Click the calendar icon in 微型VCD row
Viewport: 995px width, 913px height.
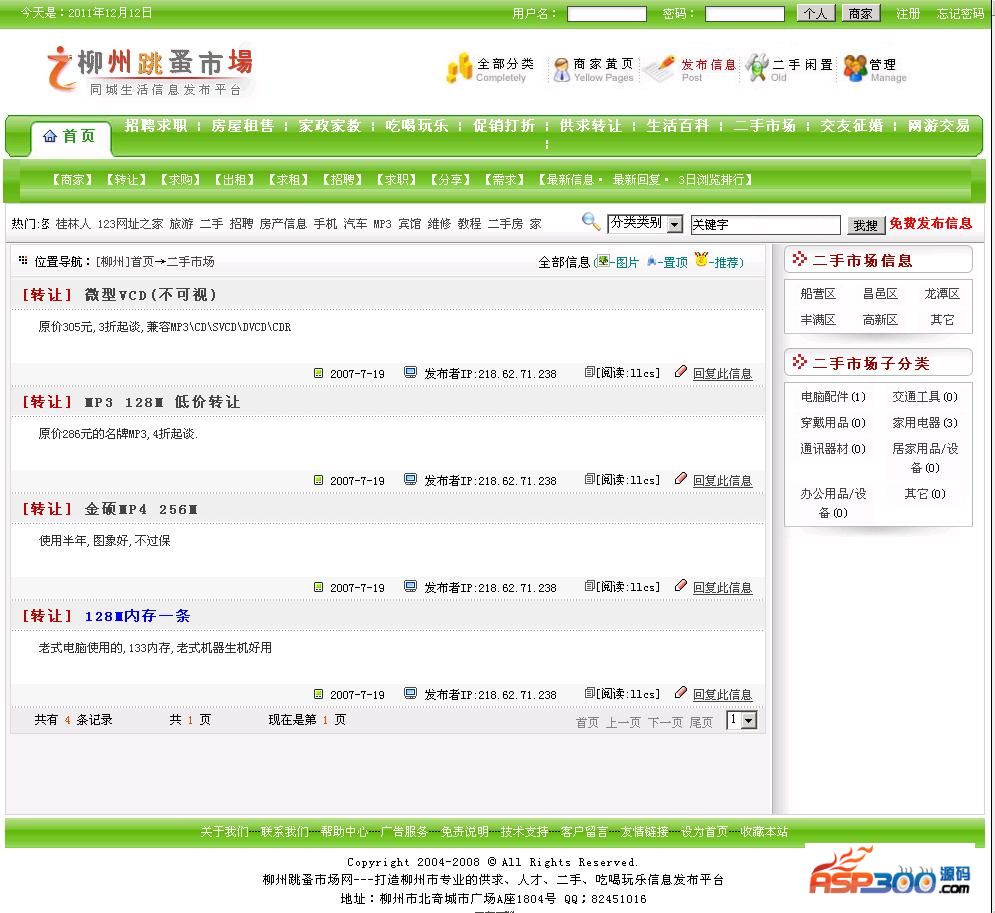(x=319, y=373)
